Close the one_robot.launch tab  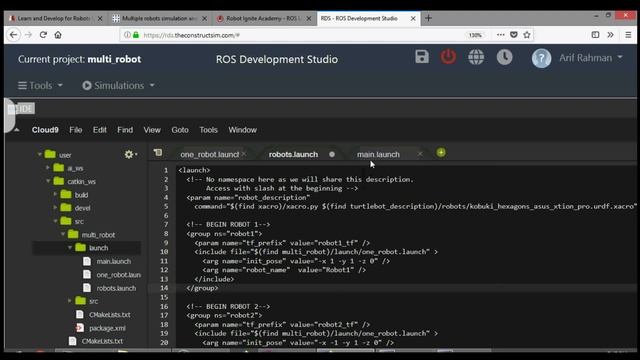[244, 154]
